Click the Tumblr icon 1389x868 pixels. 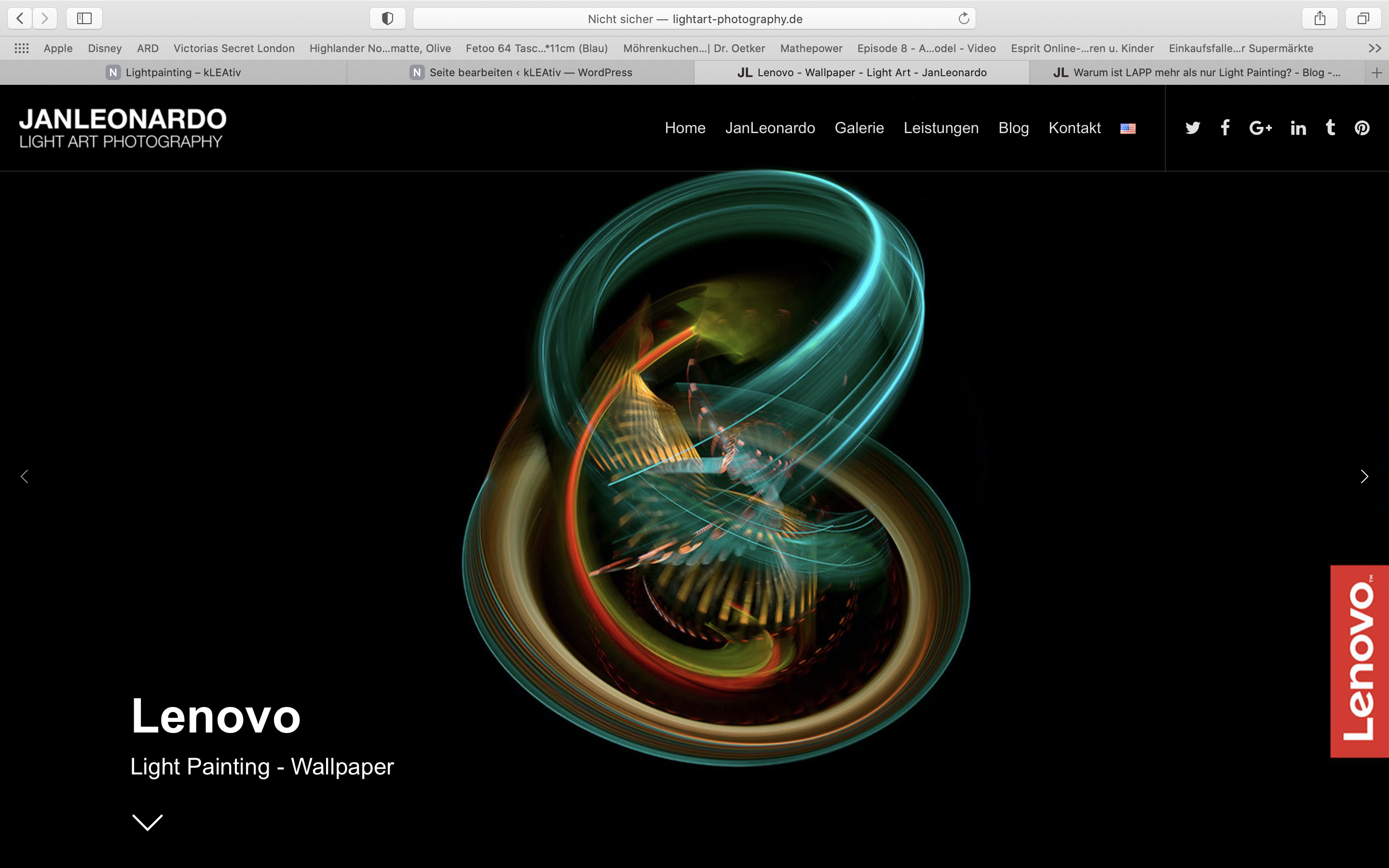(x=1331, y=127)
